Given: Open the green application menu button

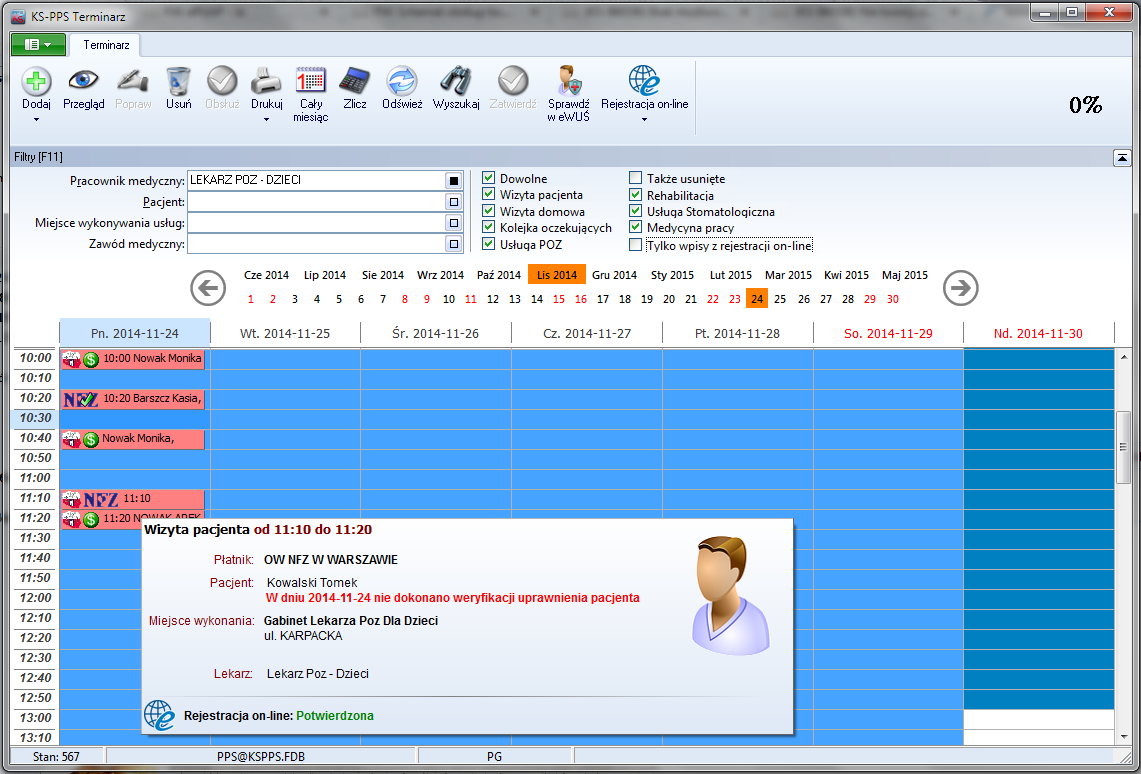Looking at the screenshot, I should (38, 45).
